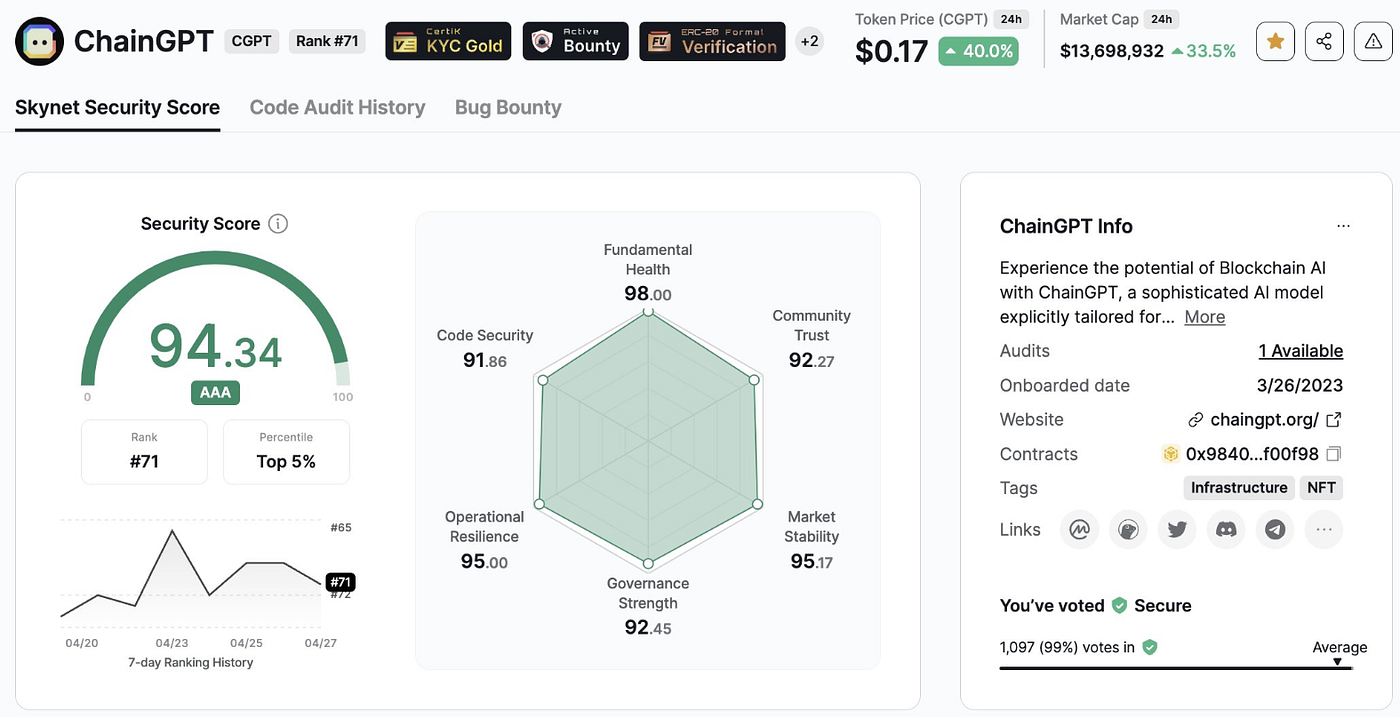Screen dimensions: 1400x717
Task: Open the CoinGecko link icon
Action: coord(1128,530)
